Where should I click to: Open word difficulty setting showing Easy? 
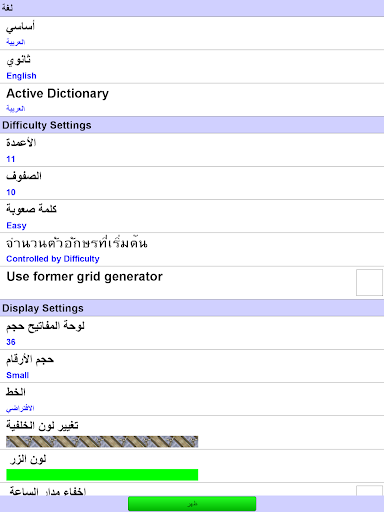pos(192,216)
